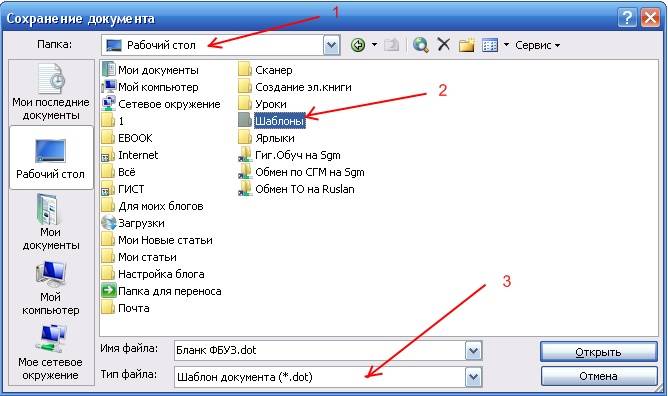The height and width of the screenshot is (396, 668).
Task: Click the Help question mark button
Action: tap(627, 18)
